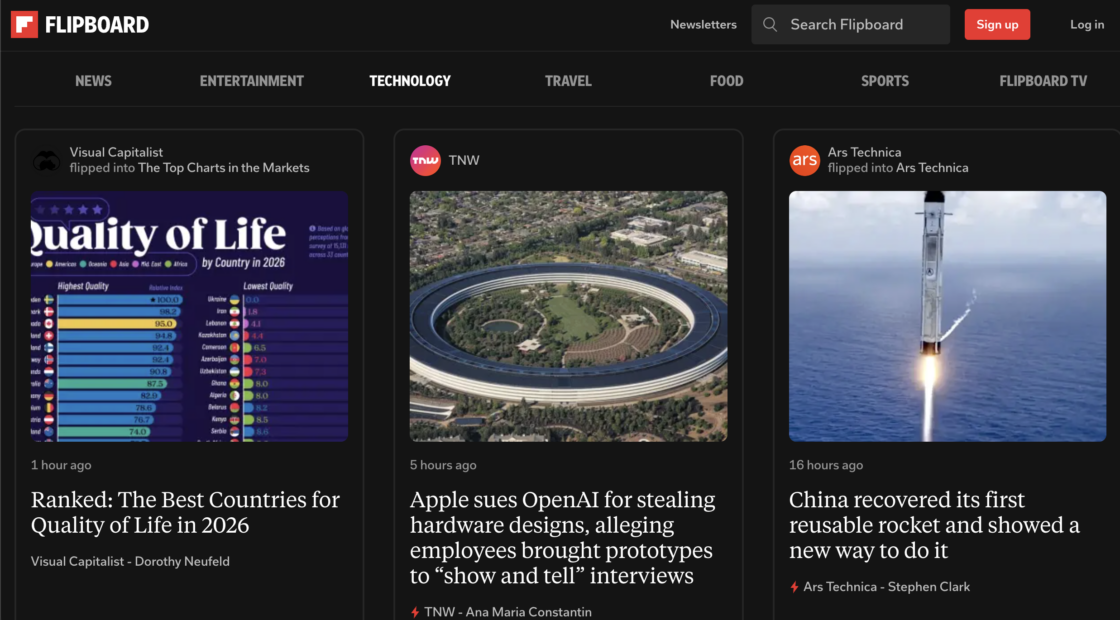The height and width of the screenshot is (620, 1120).
Task: Click byline Visual Capitalist - Dorothy Neufeld
Action: point(130,561)
